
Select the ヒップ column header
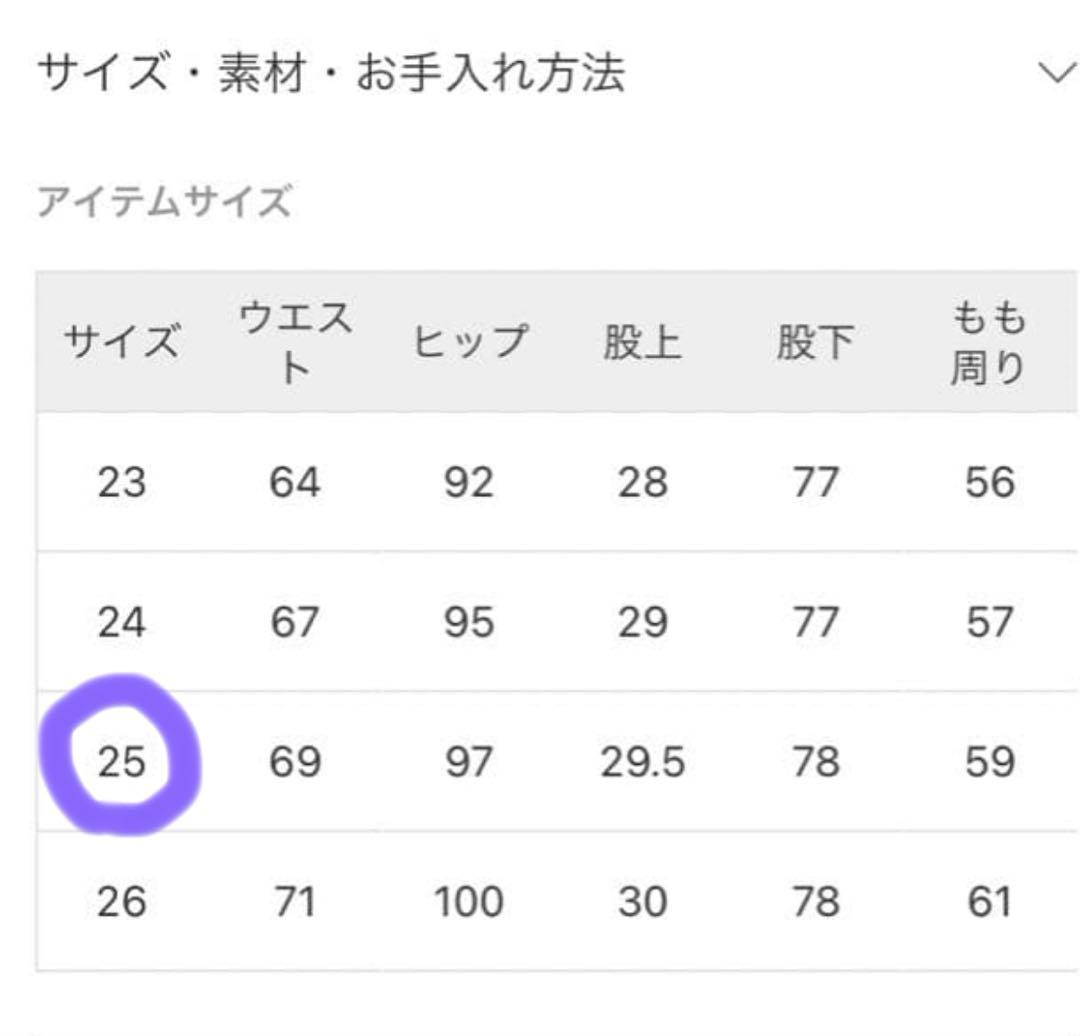pyautogui.click(x=470, y=340)
